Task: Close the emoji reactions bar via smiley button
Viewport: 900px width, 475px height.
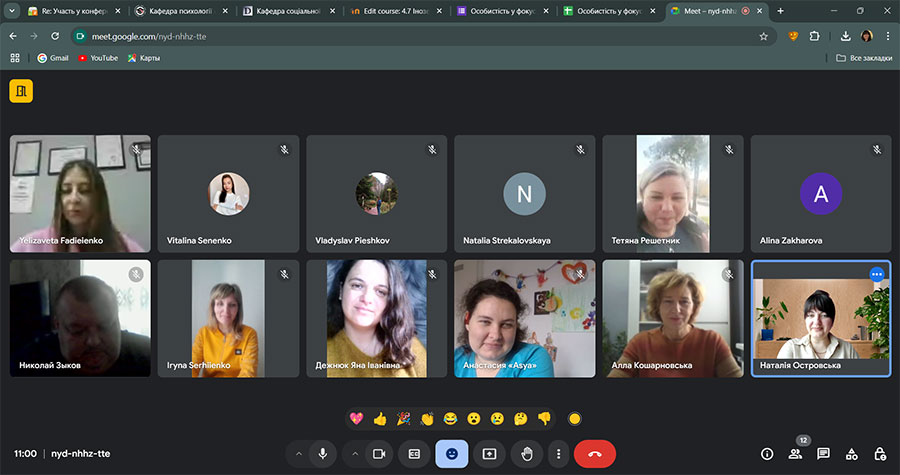Action: [x=452, y=454]
